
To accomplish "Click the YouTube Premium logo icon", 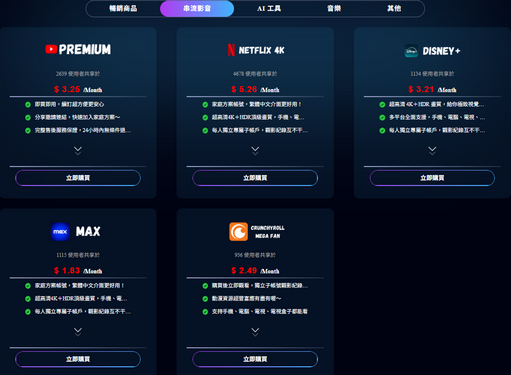I will [x=51, y=49].
